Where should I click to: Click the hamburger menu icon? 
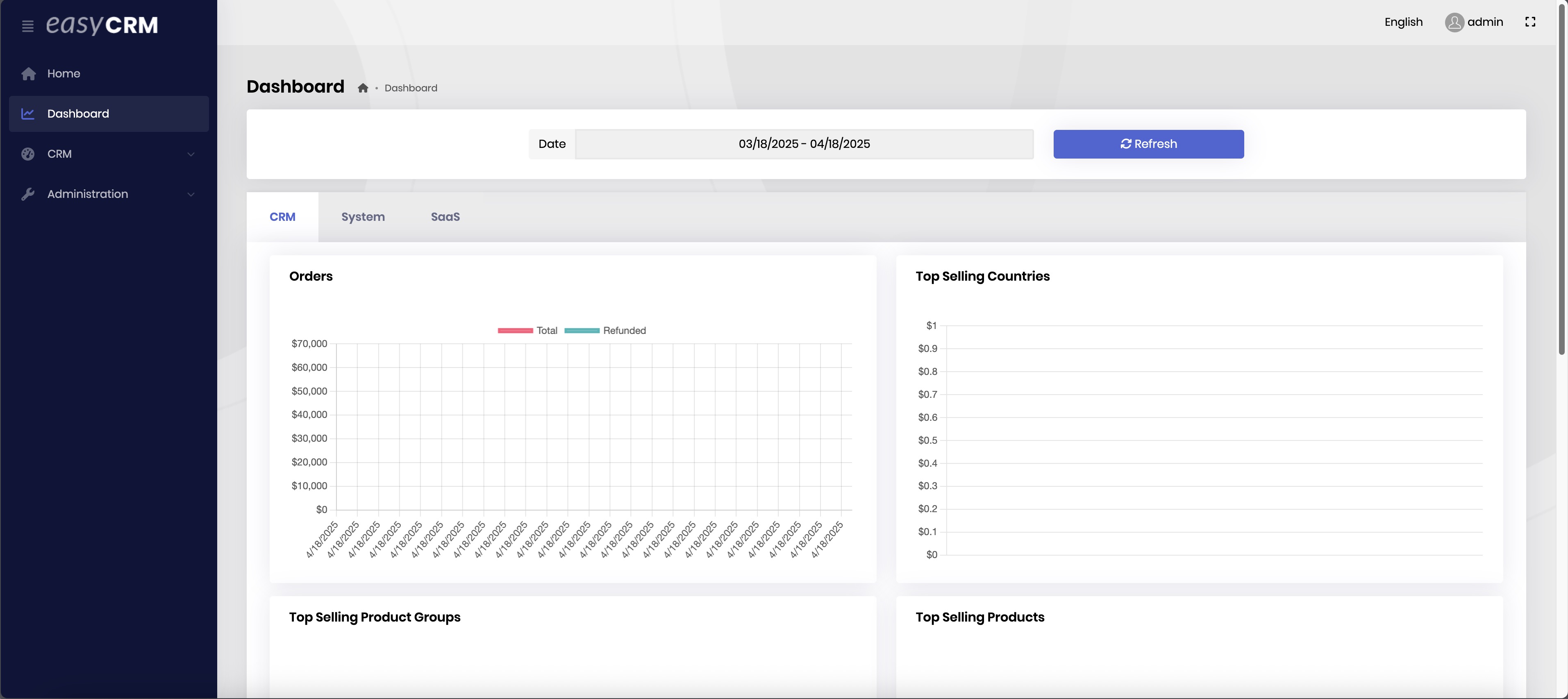click(27, 25)
